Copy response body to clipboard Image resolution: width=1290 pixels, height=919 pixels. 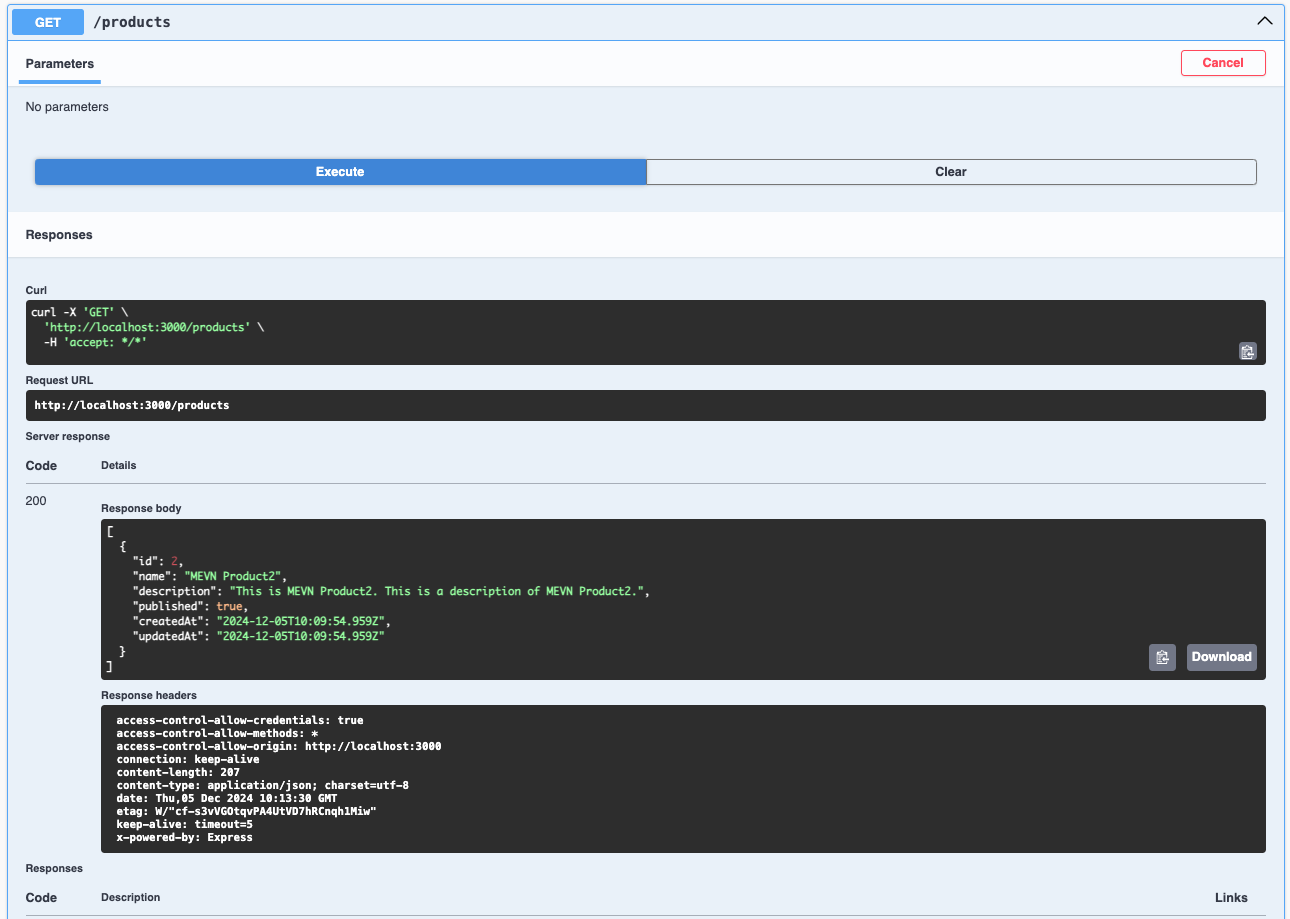tap(1162, 657)
